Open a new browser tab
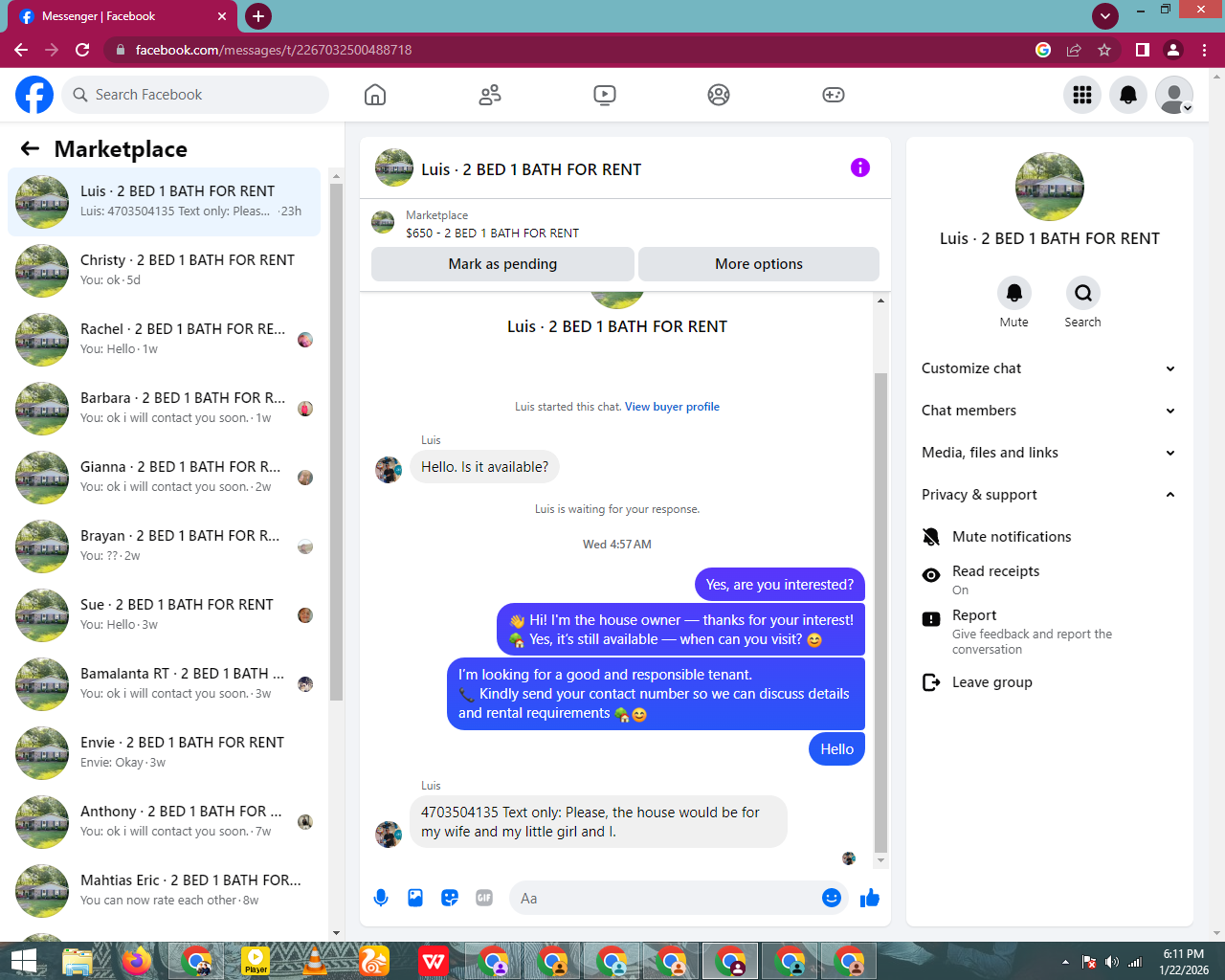 (x=258, y=16)
